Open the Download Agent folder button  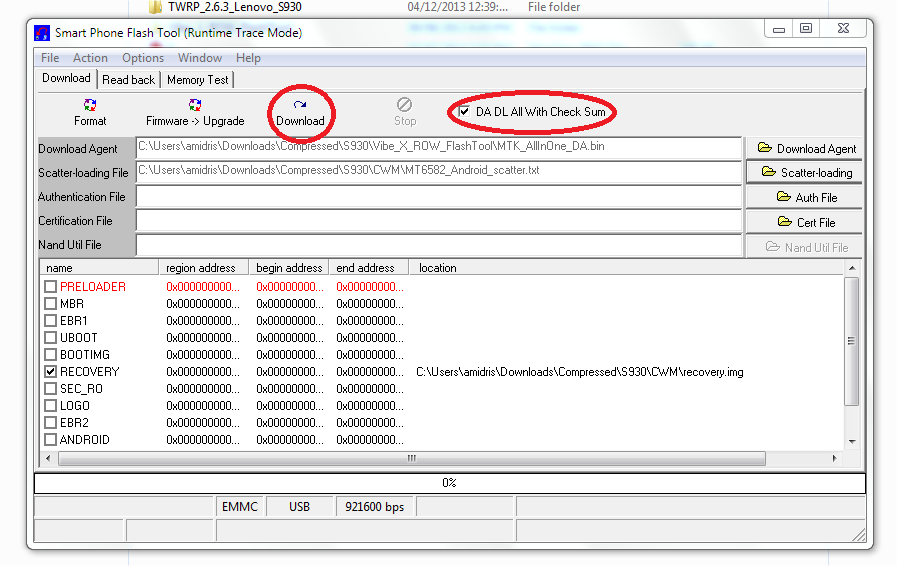click(805, 149)
